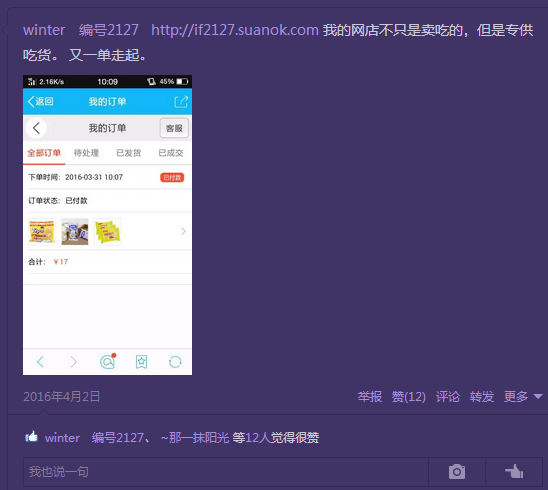Tap the round back arrow beside 我的订单
Image resolution: width=548 pixels, height=490 pixels.
coord(36,128)
